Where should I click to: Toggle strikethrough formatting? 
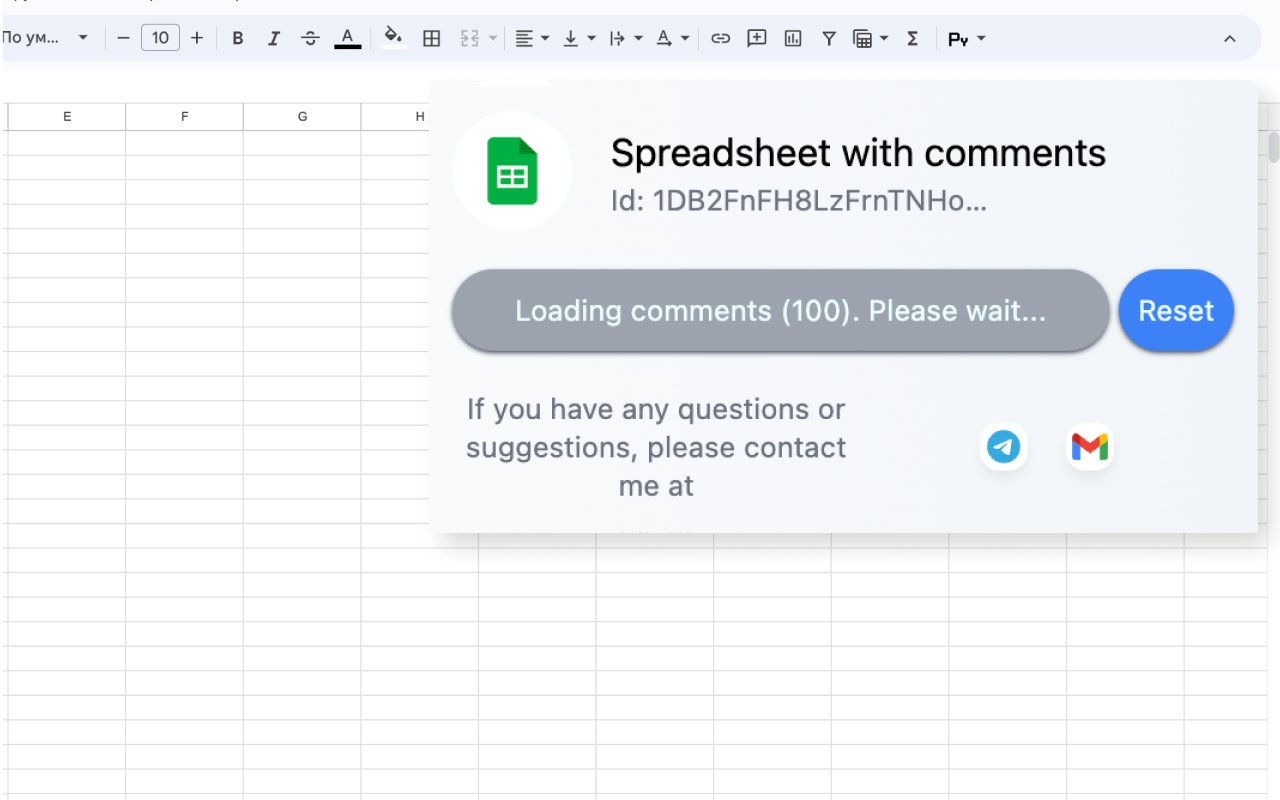(310, 39)
